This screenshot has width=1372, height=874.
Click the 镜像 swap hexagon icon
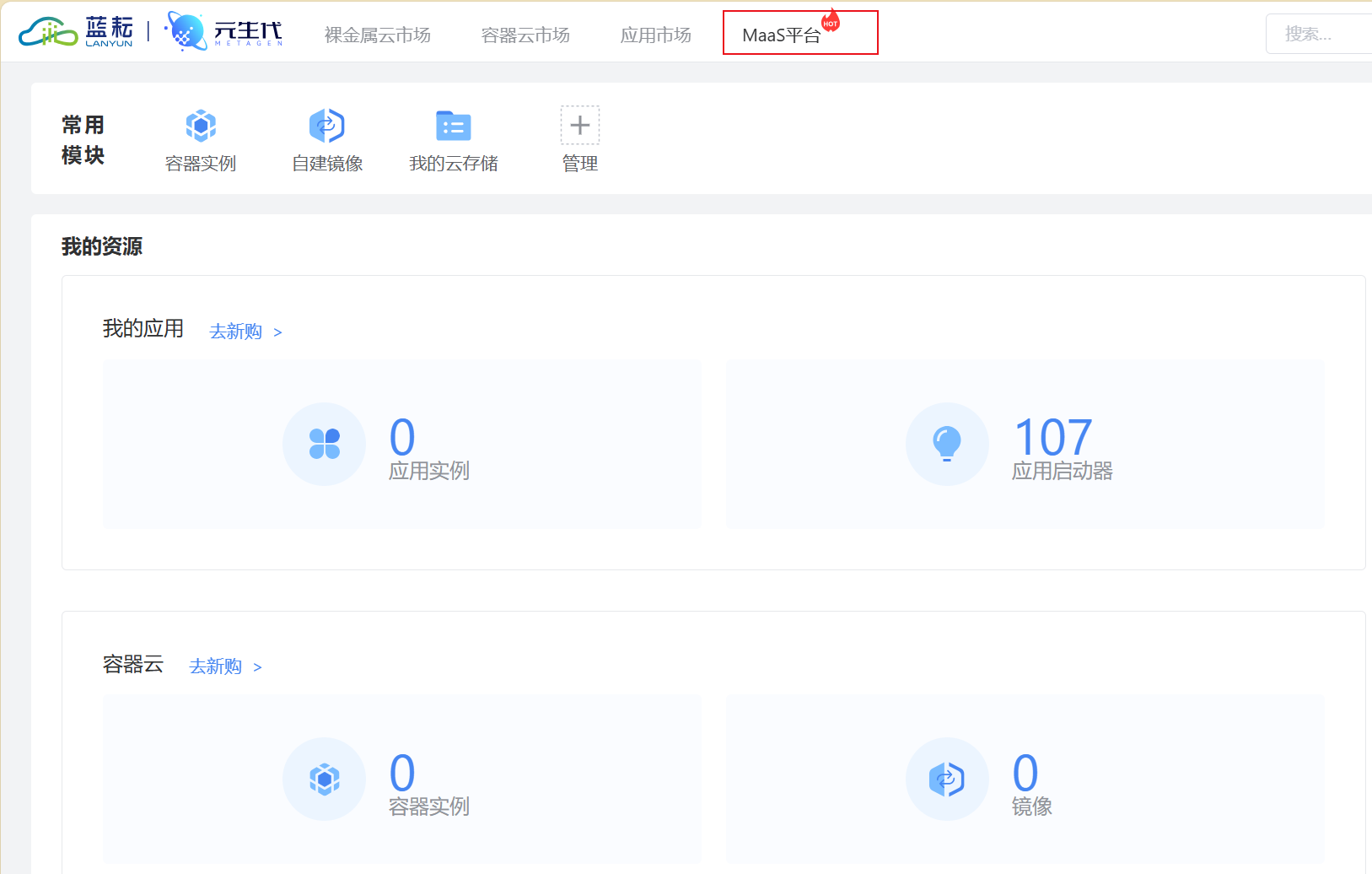tap(947, 780)
